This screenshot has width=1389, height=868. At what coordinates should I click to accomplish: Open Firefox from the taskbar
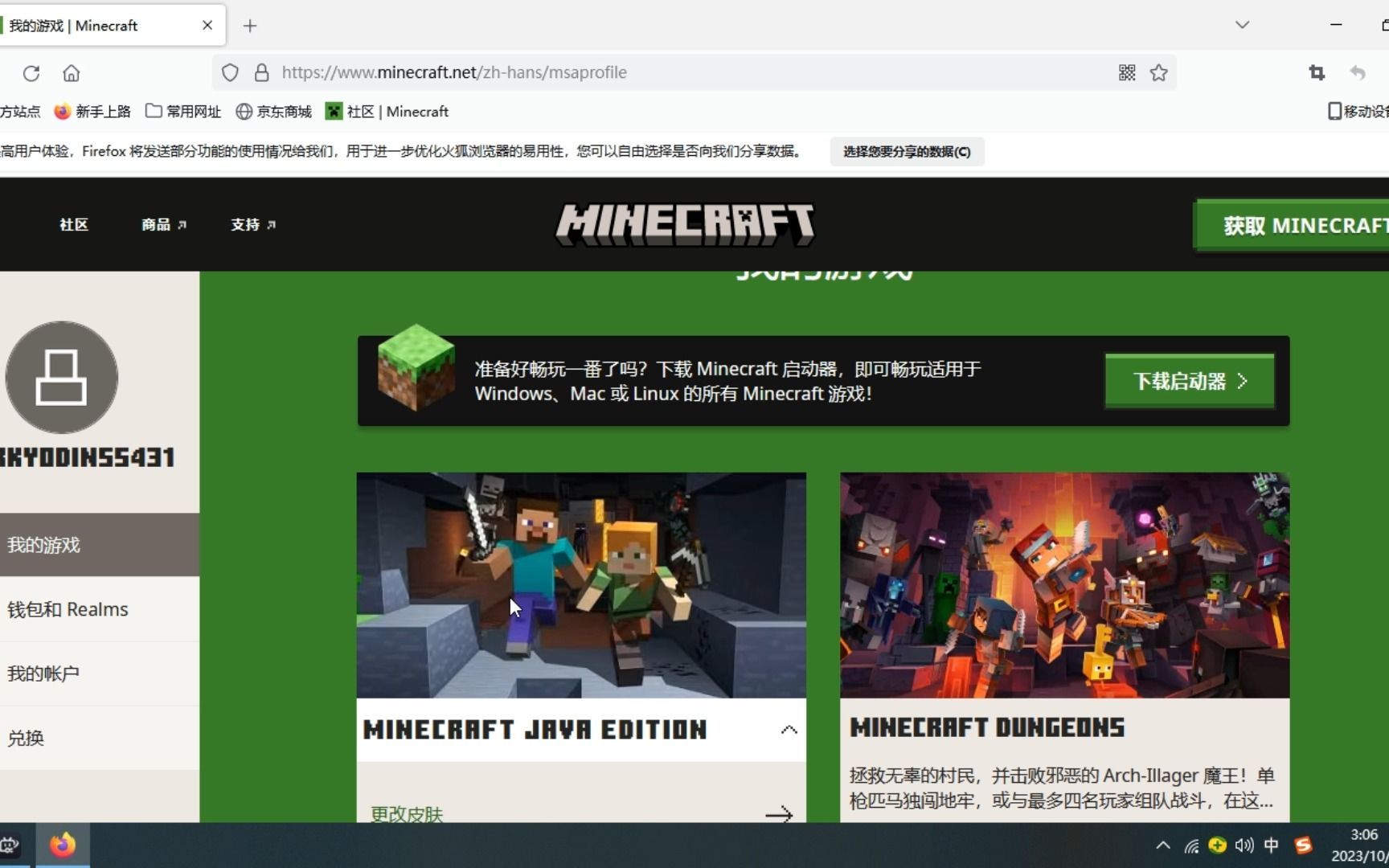pos(62,845)
